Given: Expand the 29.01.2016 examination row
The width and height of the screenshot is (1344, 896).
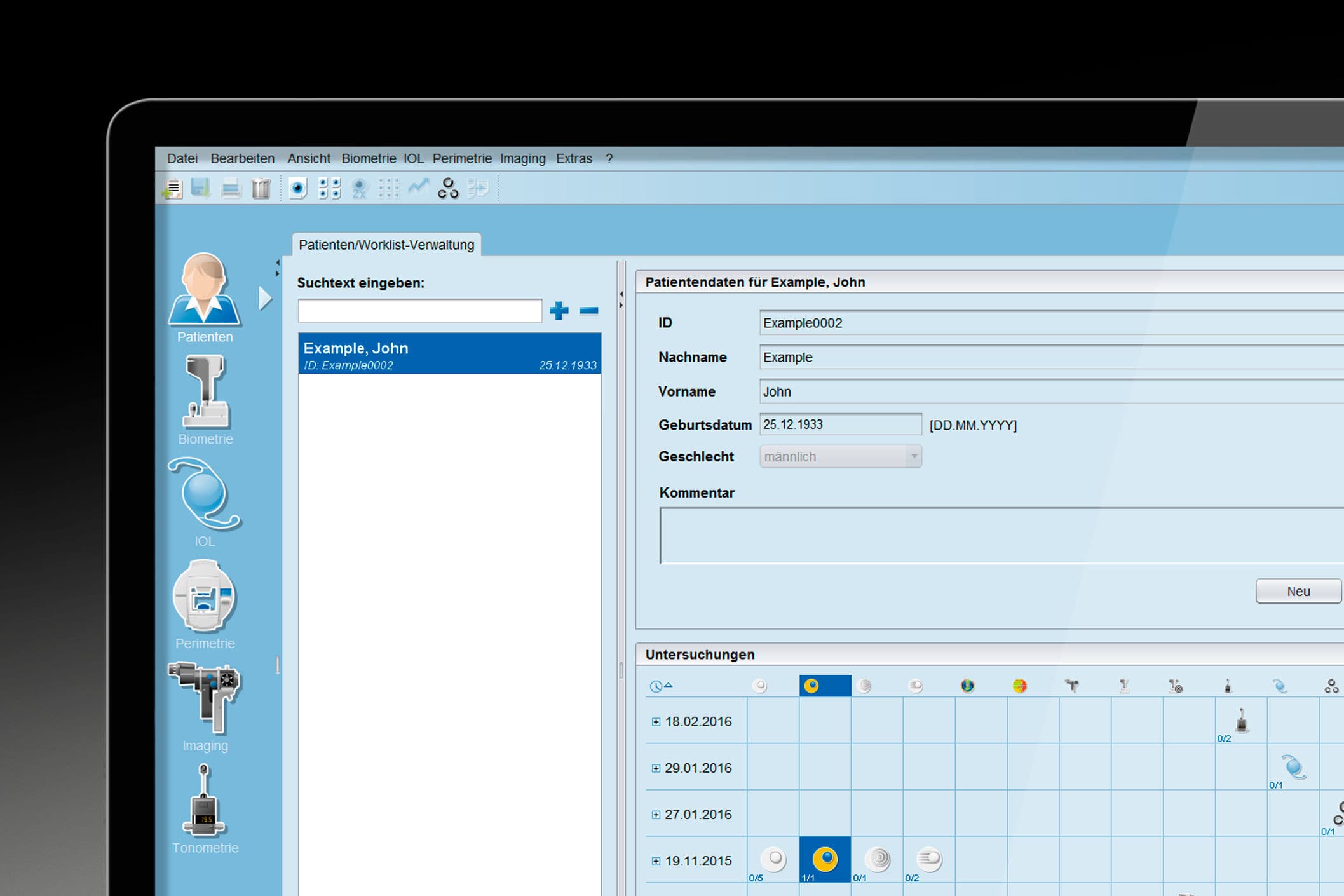Looking at the screenshot, I should [656, 768].
